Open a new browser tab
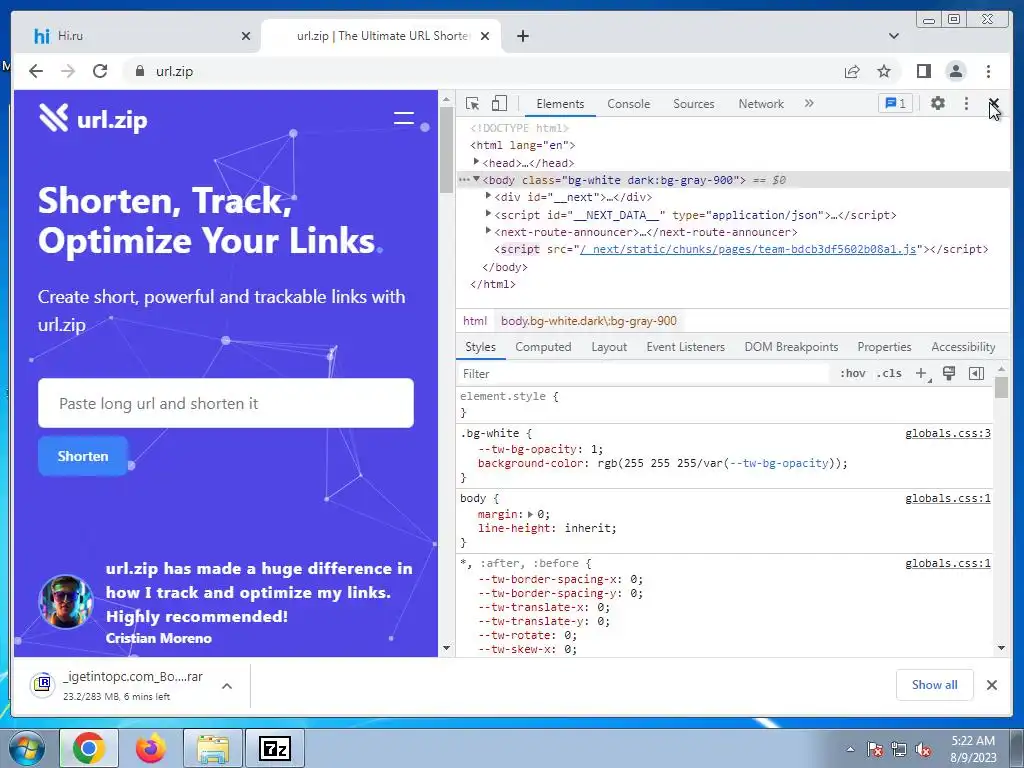The width and height of the screenshot is (1024, 768). (522, 36)
